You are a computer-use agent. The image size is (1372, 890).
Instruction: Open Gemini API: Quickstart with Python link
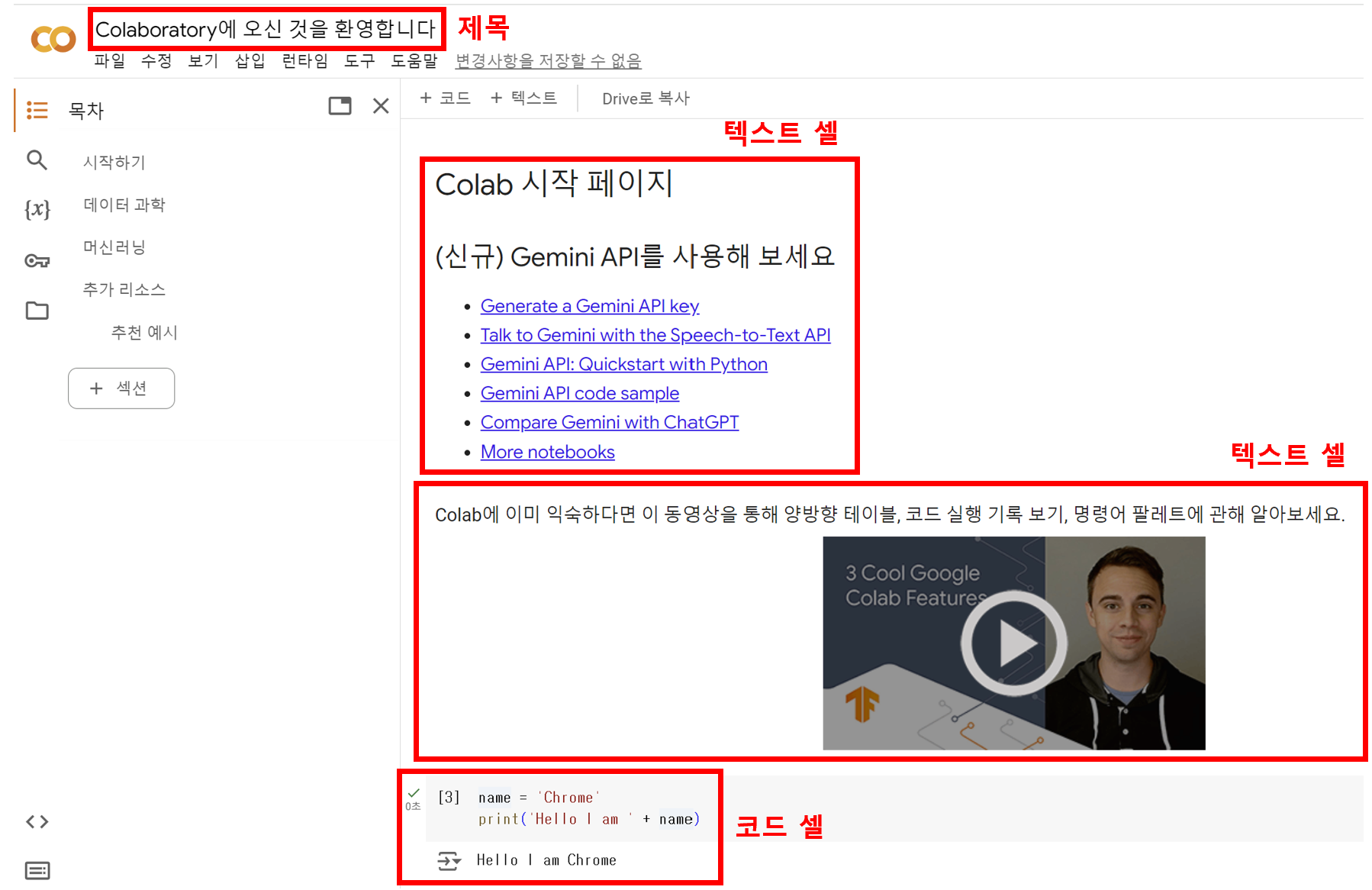point(624,364)
